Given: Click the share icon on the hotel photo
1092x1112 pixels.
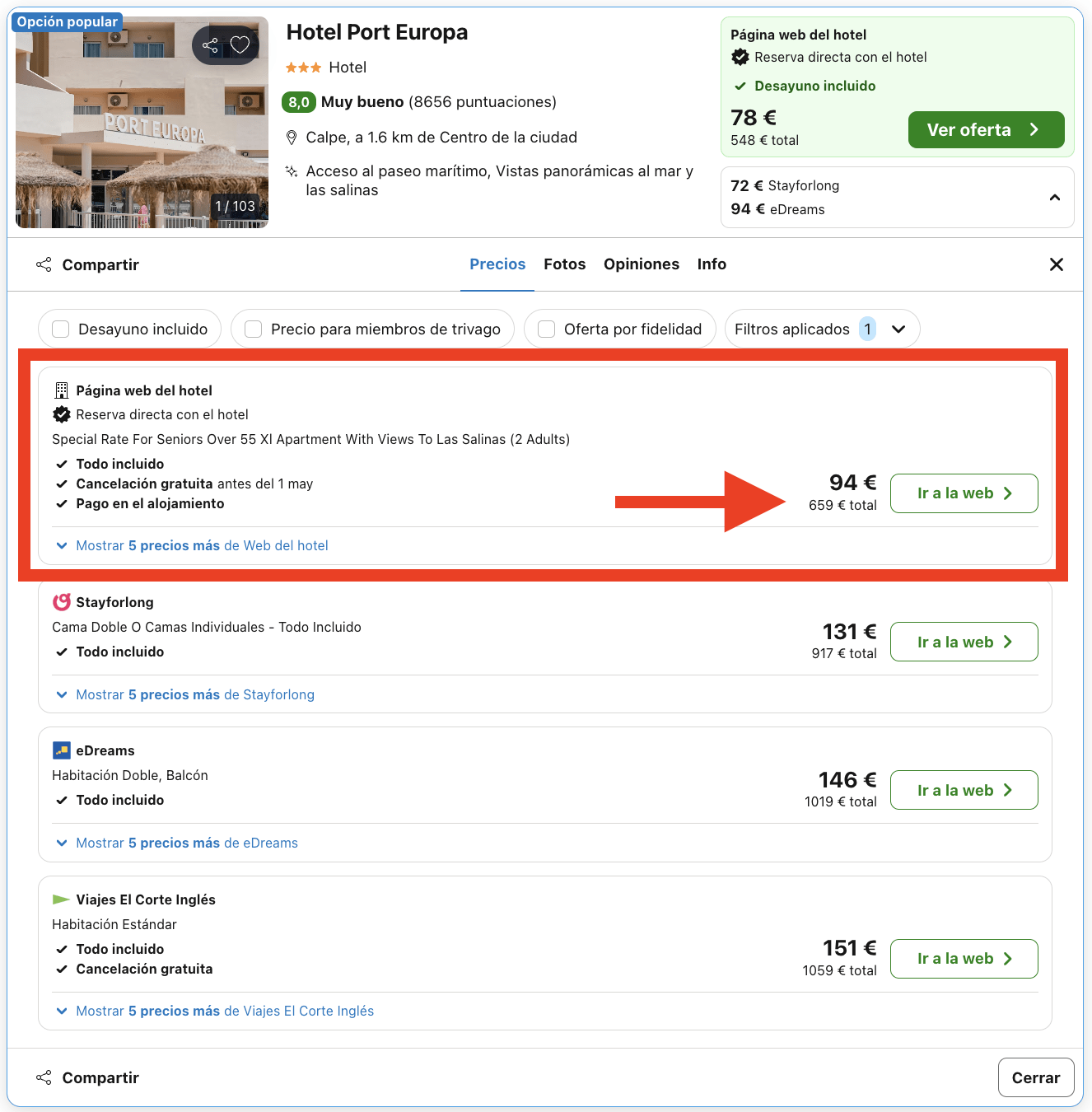Looking at the screenshot, I should (210, 45).
